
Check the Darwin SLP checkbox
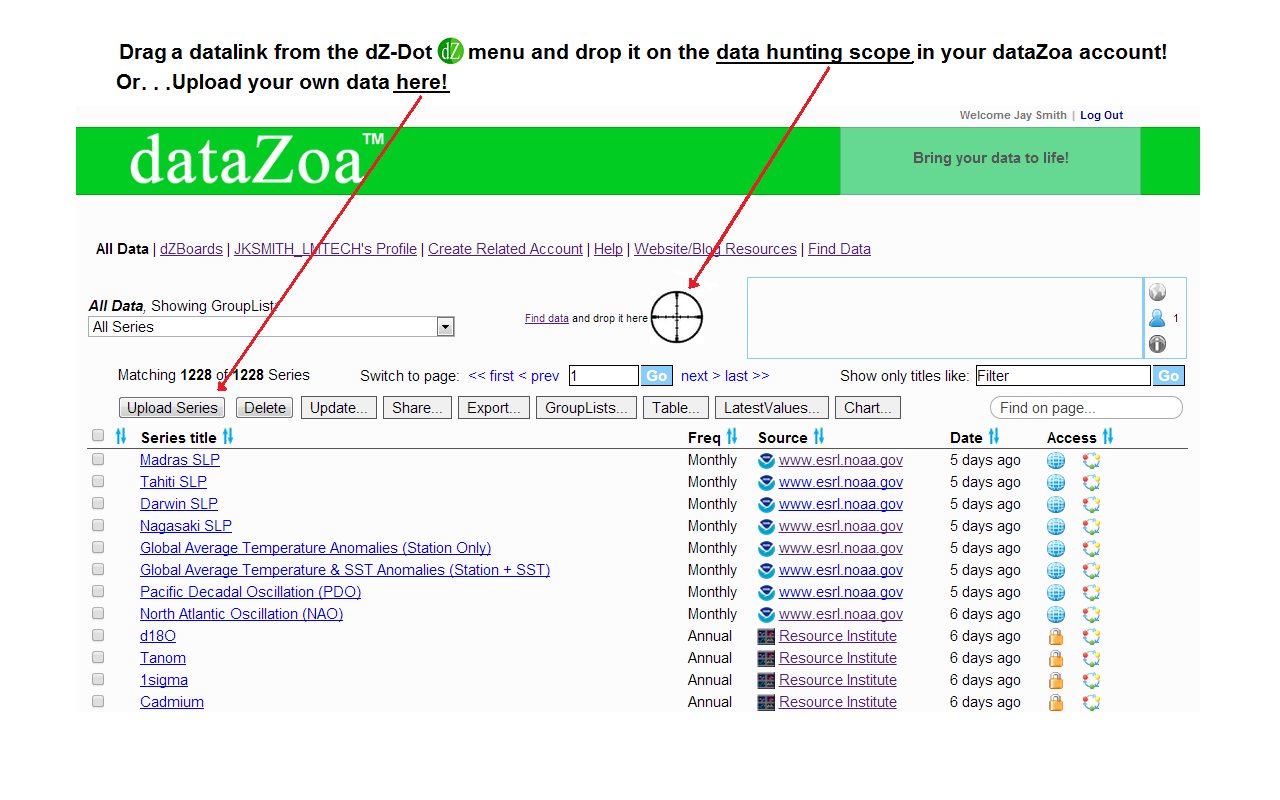point(98,503)
